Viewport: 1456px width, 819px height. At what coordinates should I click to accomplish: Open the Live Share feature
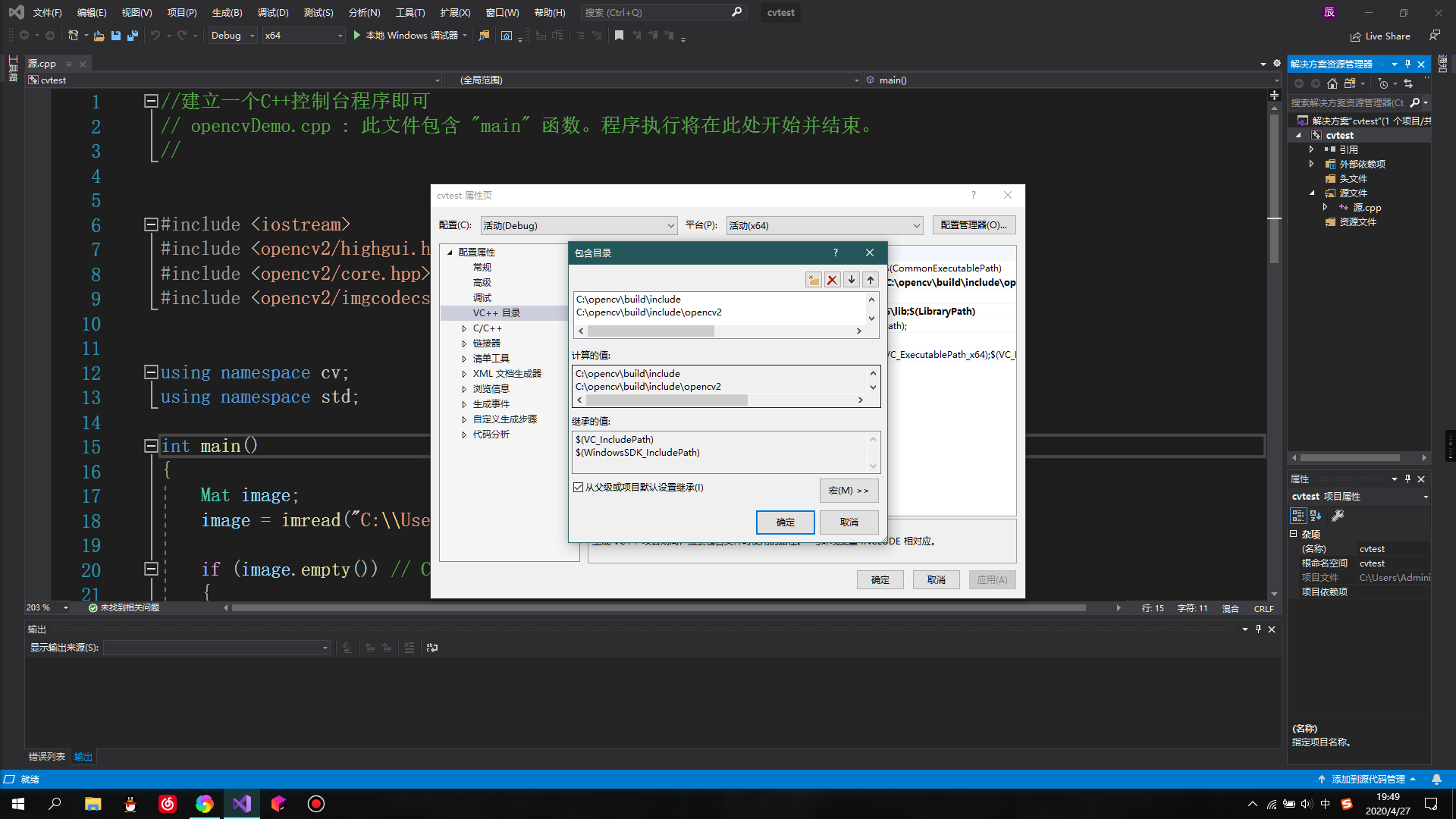[1380, 36]
